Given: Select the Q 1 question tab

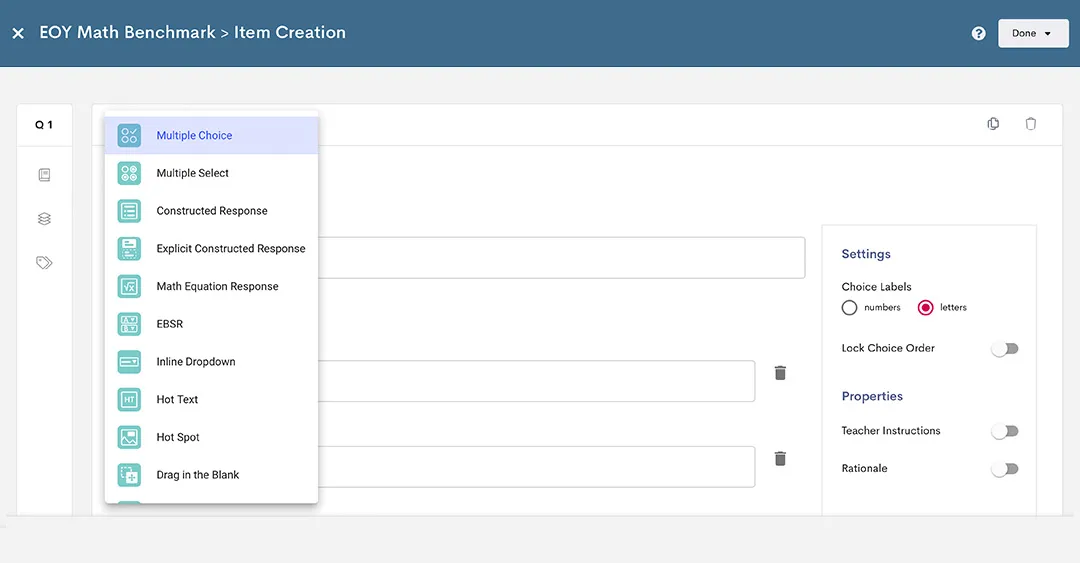Looking at the screenshot, I should [44, 125].
